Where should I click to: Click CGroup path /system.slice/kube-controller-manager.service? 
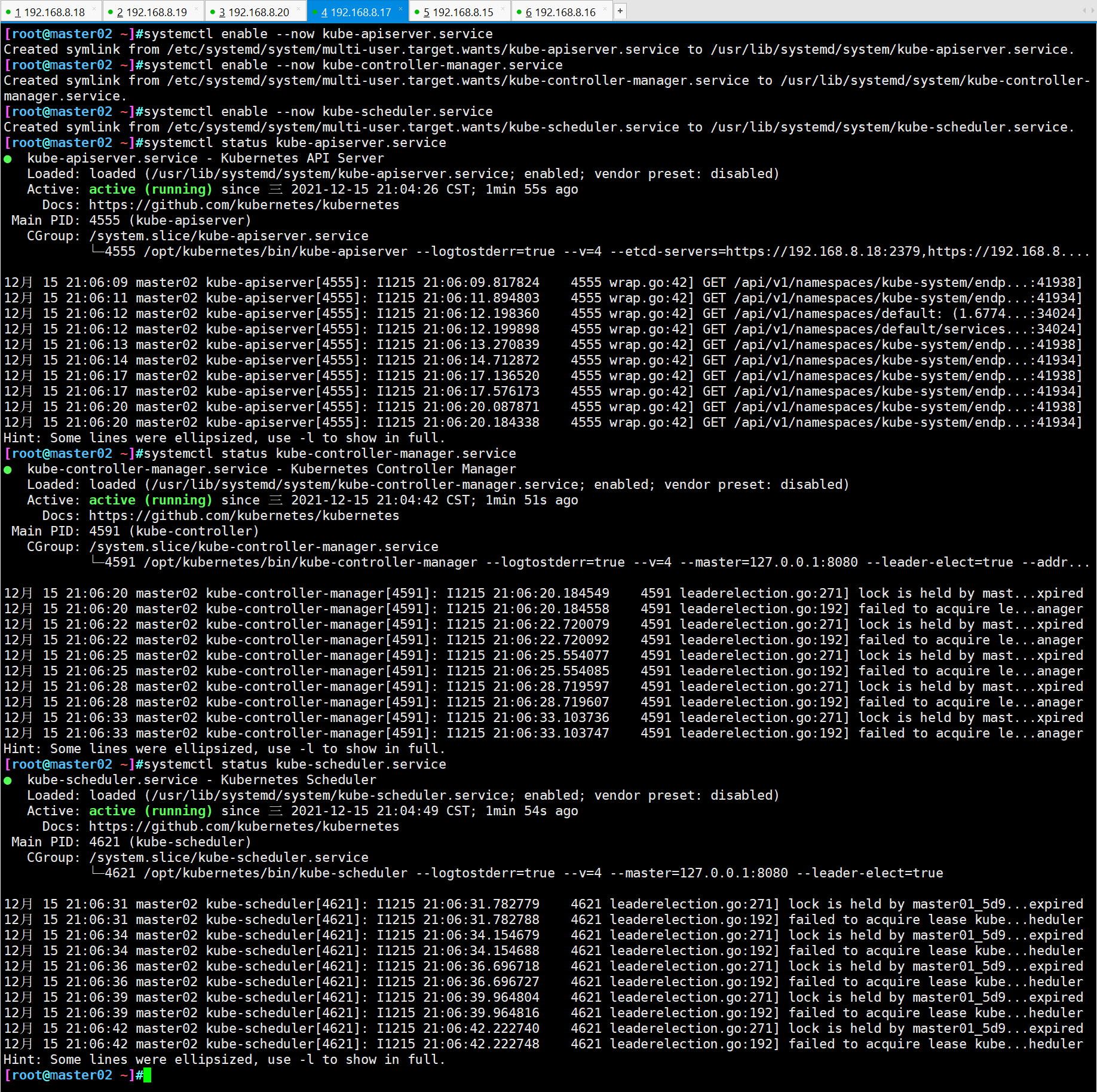[x=263, y=547]
